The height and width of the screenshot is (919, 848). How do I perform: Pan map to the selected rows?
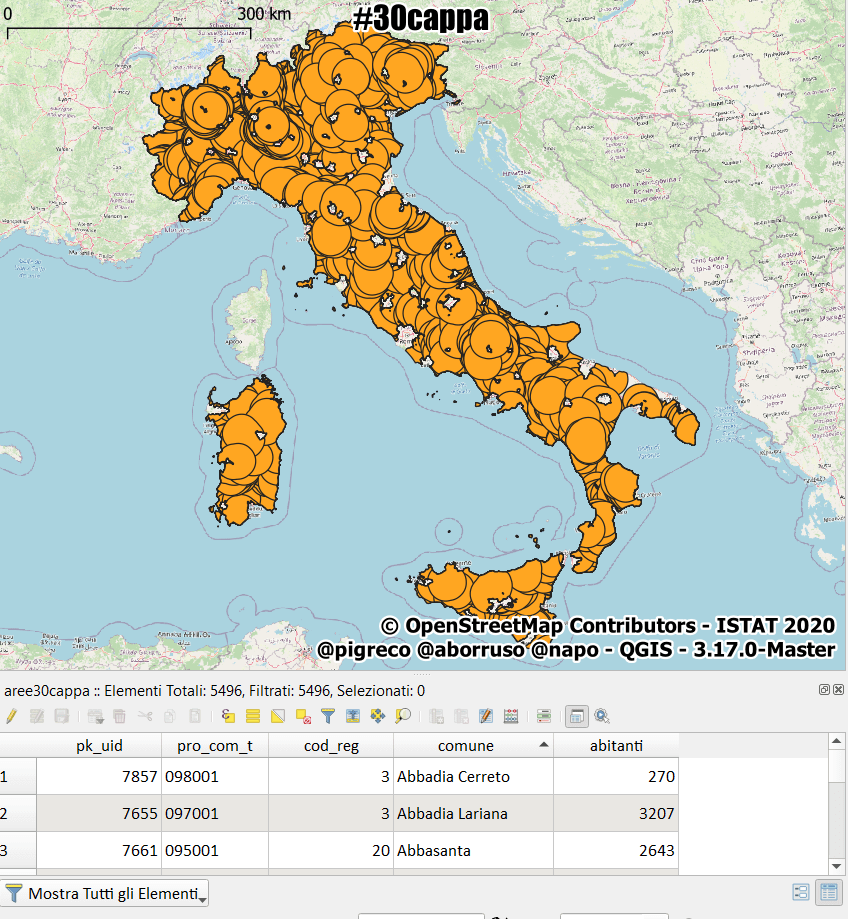point(377,716)
